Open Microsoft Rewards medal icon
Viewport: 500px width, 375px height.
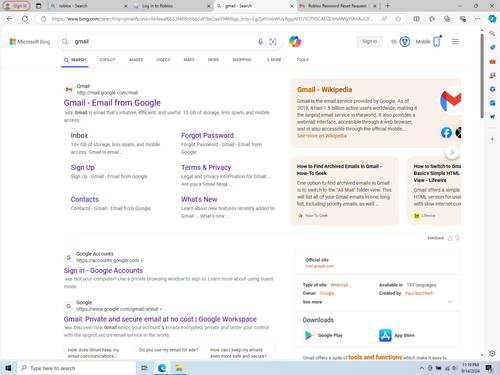click(x=405, y=42)
